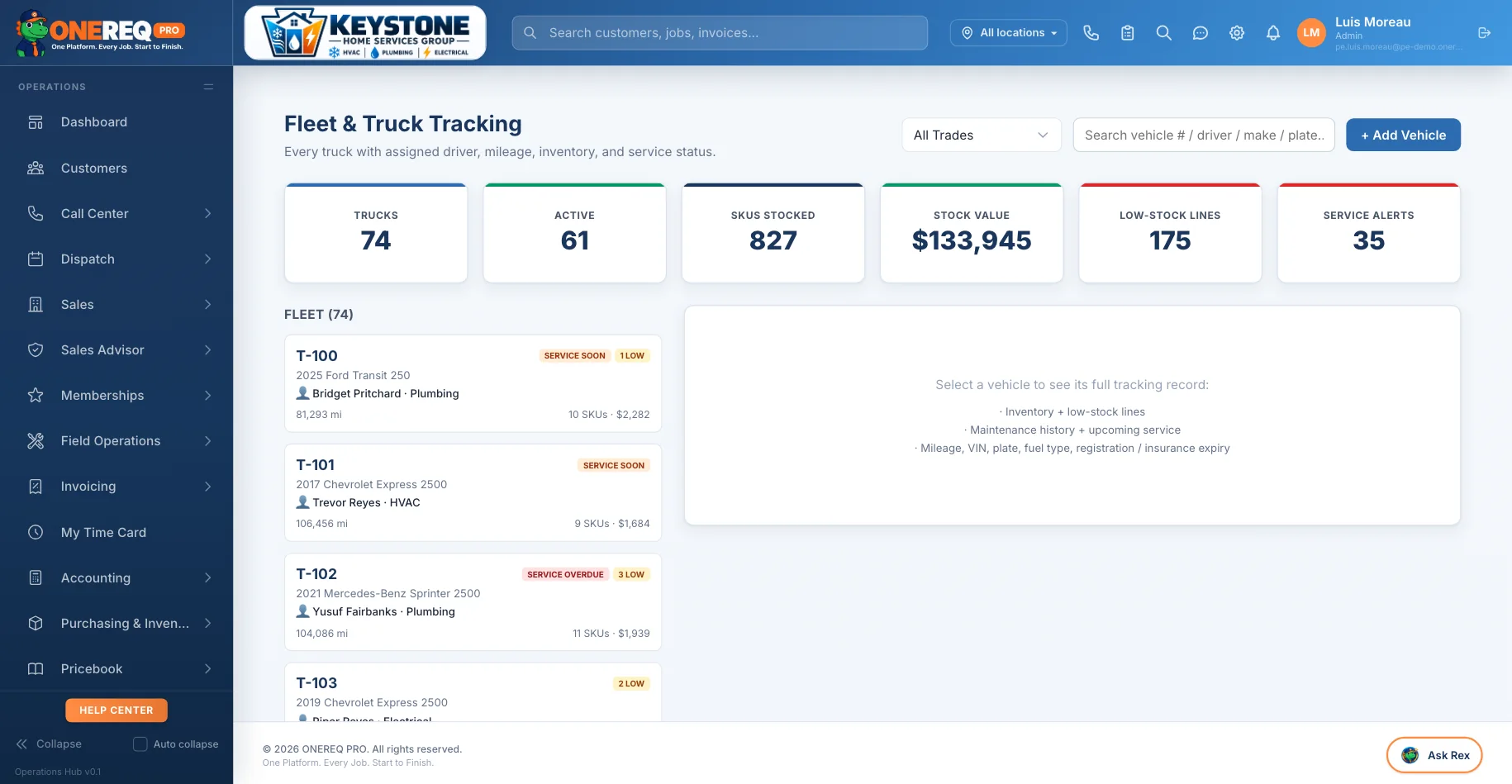The height and width of the screenshot is (784, 1512).
Task: Expand the Call Center submenu chevron
Action: (207, 213)
